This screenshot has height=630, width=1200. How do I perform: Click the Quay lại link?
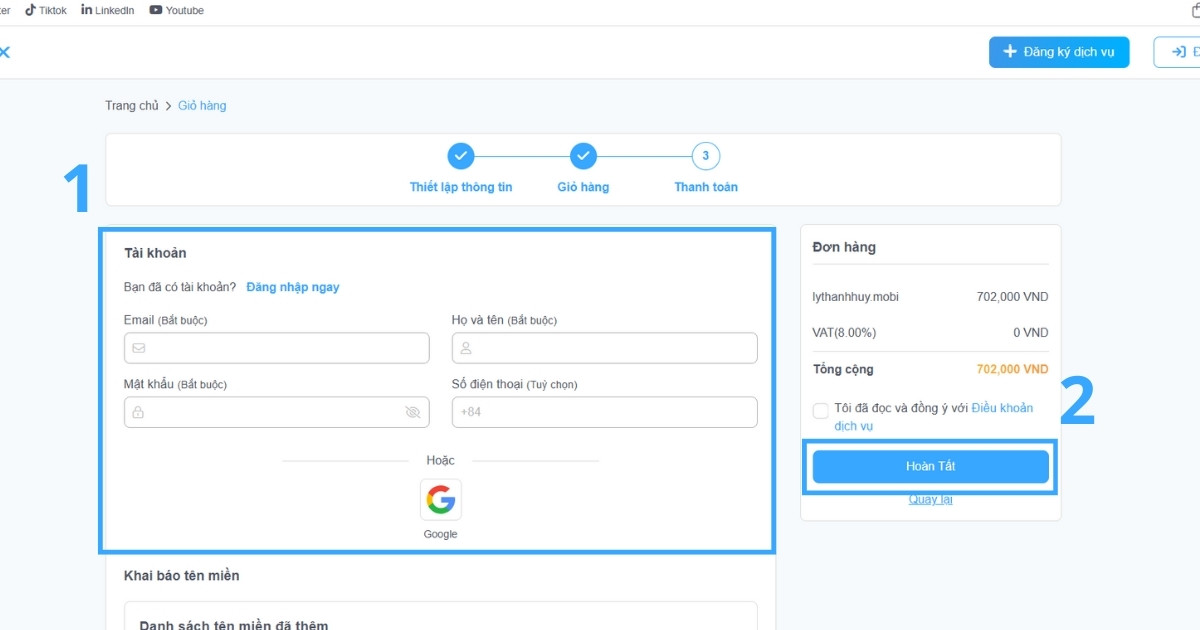point(930,499)
